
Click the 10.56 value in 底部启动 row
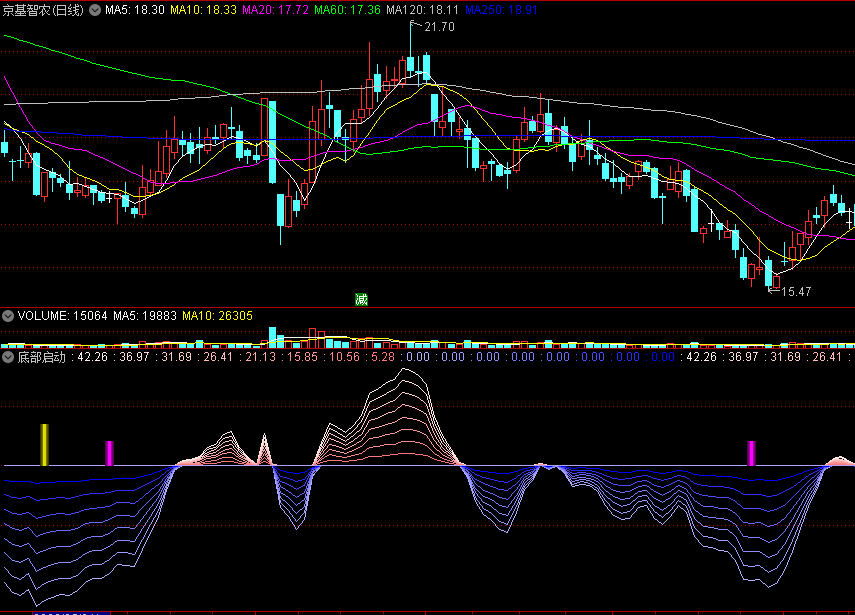(x=345, y=357)
